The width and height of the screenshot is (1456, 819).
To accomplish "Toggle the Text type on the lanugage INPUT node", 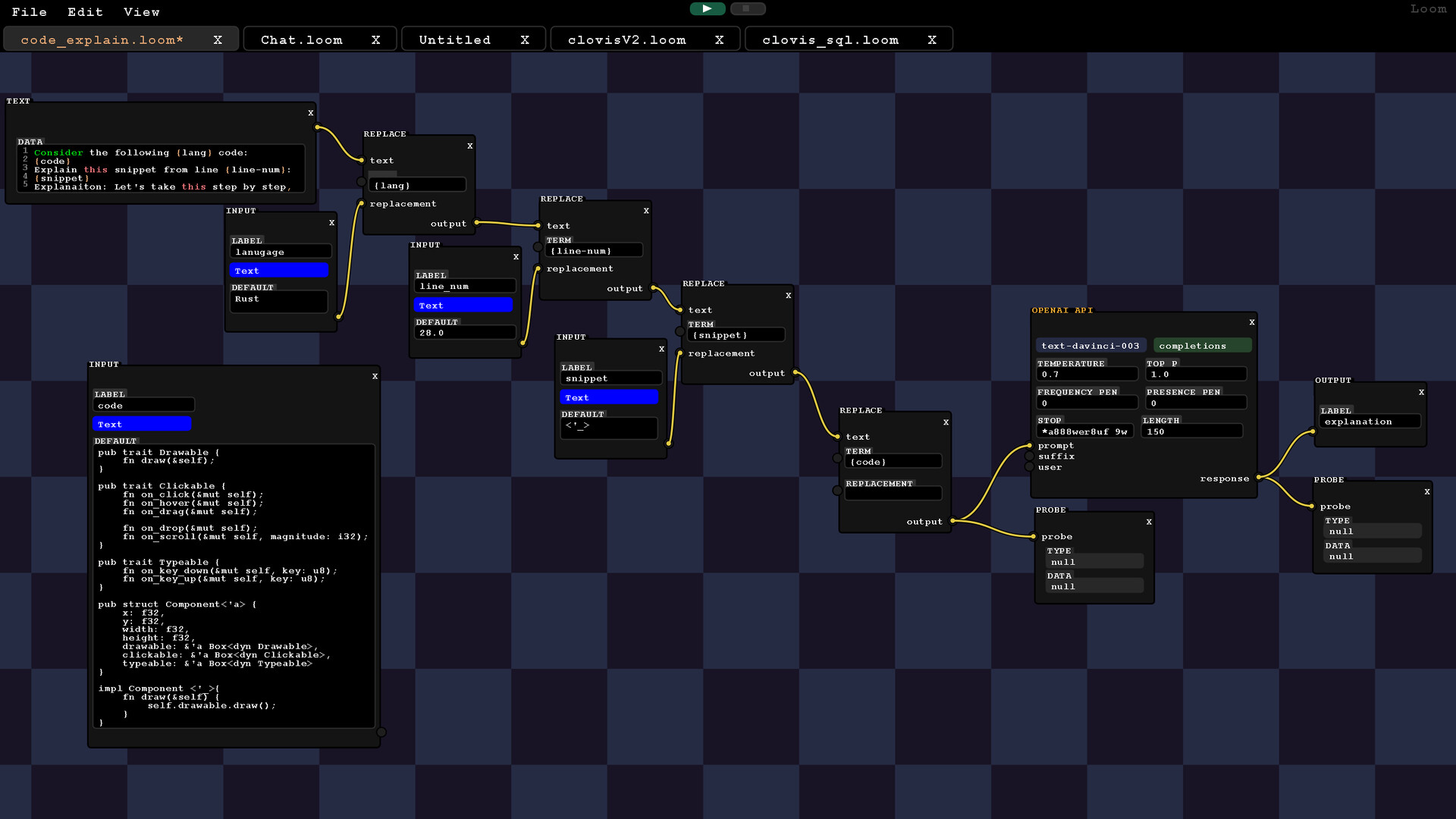I will 279,270.
